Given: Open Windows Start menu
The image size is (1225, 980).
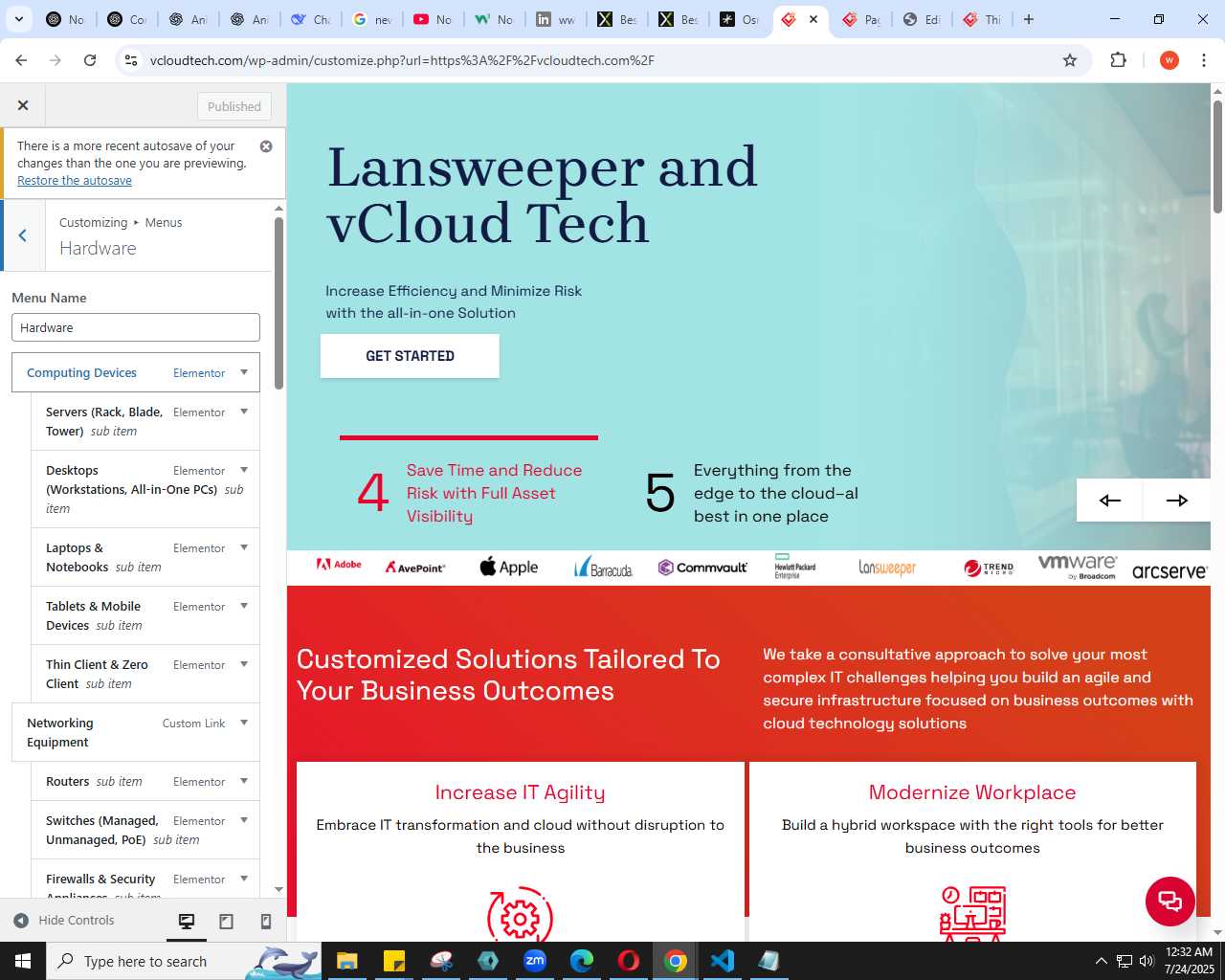Looking at the screenshot, I should [x=23, y=961].
